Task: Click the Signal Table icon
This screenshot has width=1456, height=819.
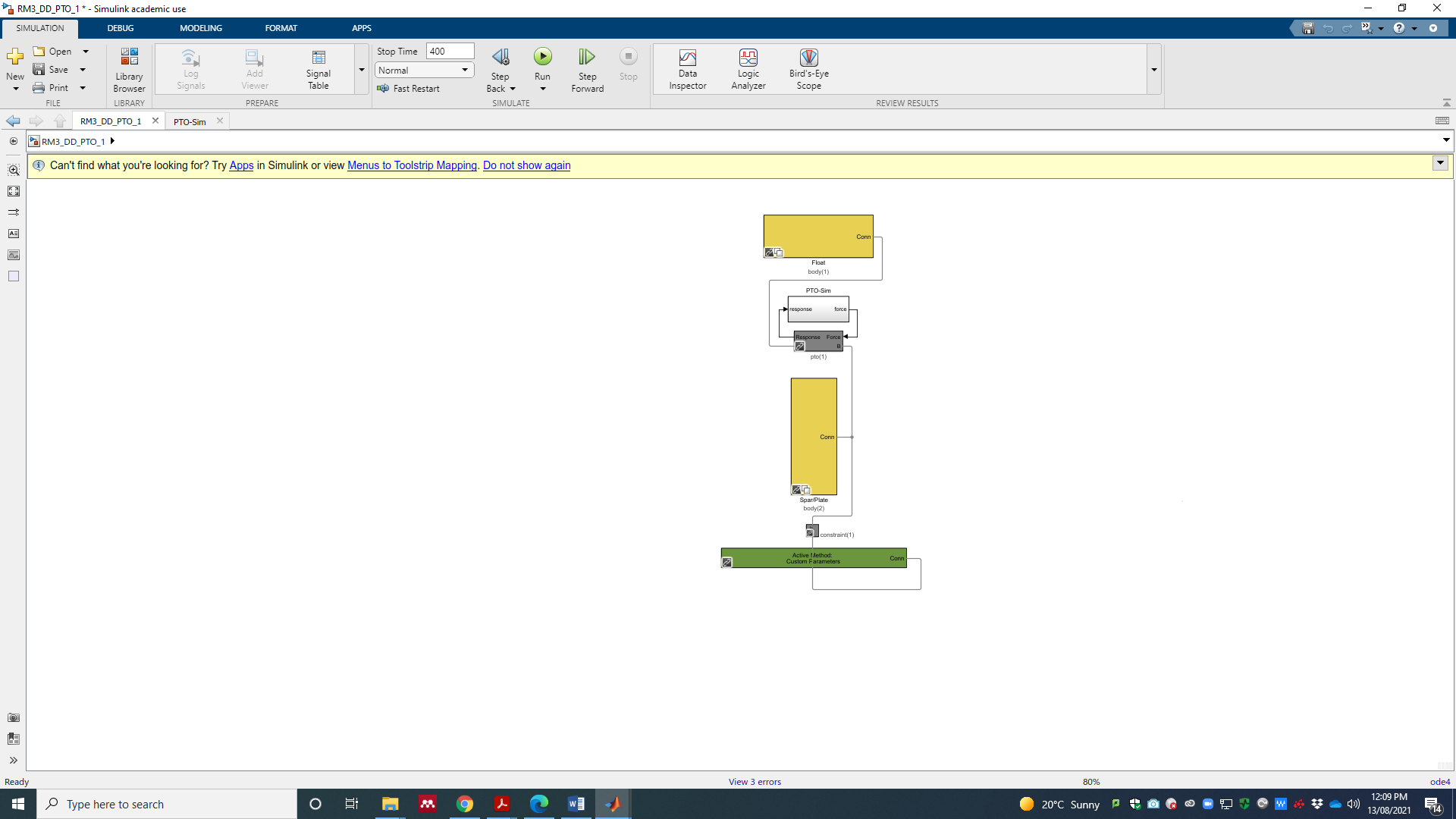Action: point(318,68)
